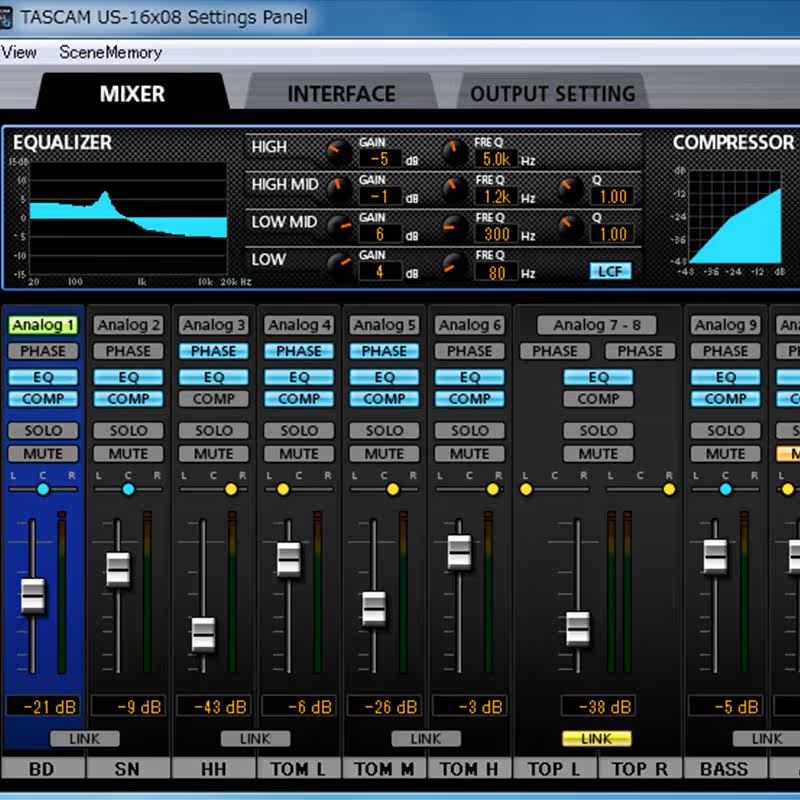
Task: Click the -43 dB level readout for HH
Action: (214, 706)
